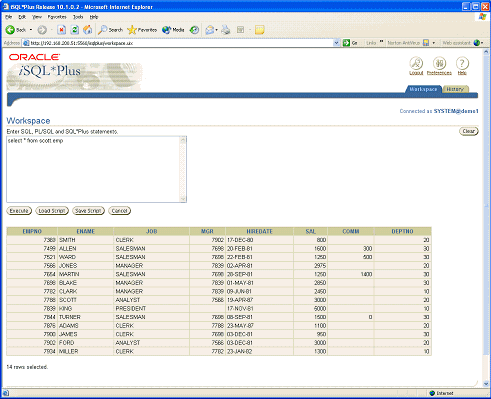Click the Load Script button
The height and width of the screenshot is (399, 491).
[x=52, y=211]
